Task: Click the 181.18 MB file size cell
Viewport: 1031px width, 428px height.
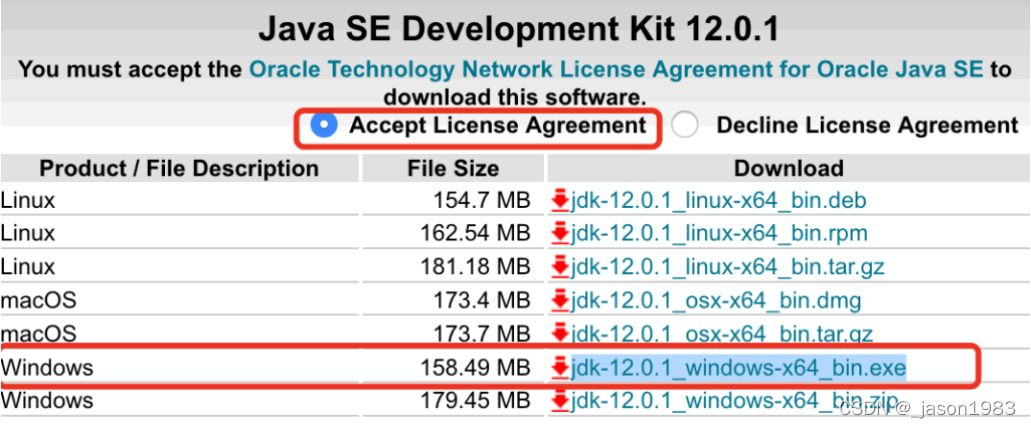Action: tap(475, 268)
